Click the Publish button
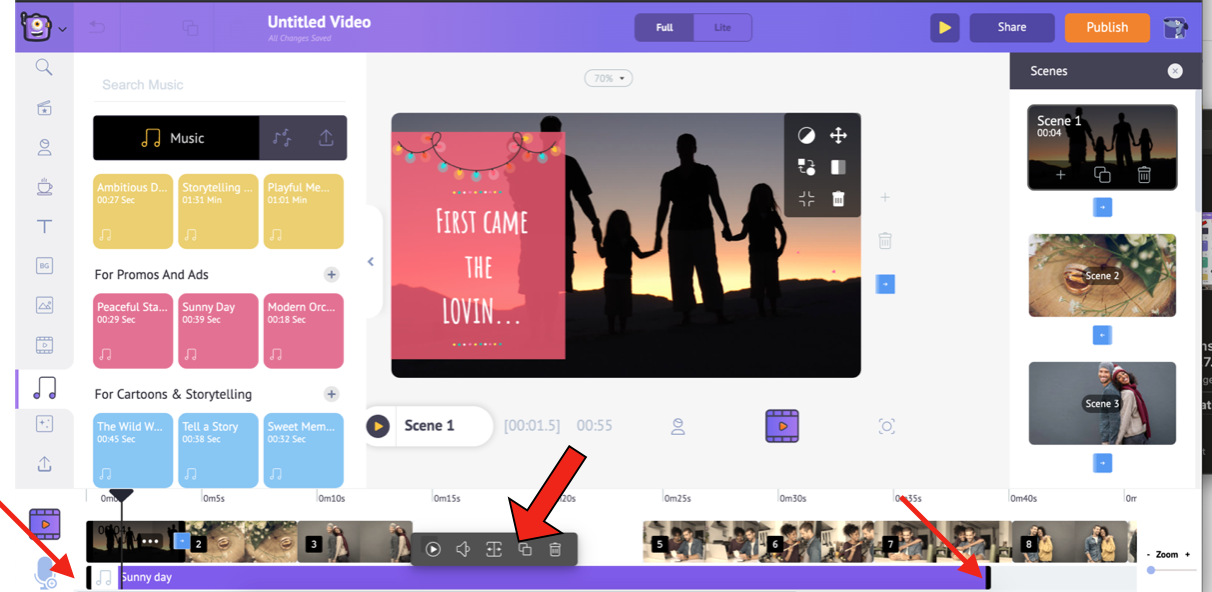 (x=1107, y=28)
